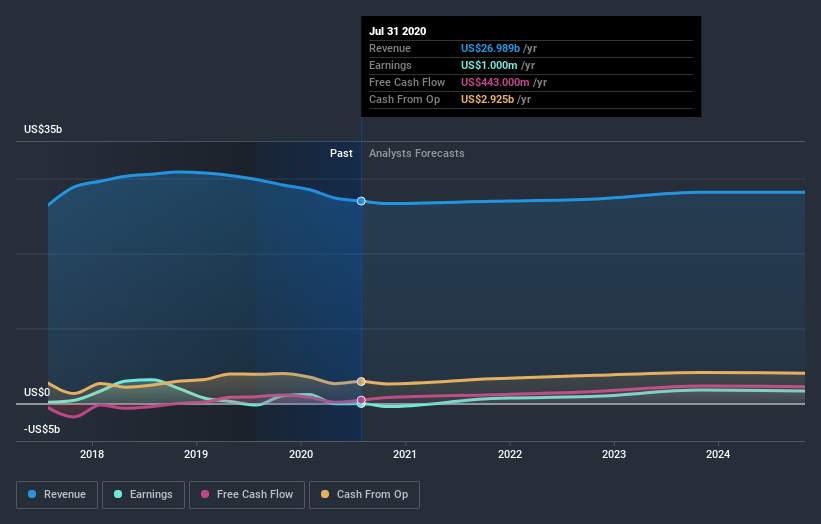Click the 2022 x-axis label
The image size is (821, 524).
coord(510,454)
